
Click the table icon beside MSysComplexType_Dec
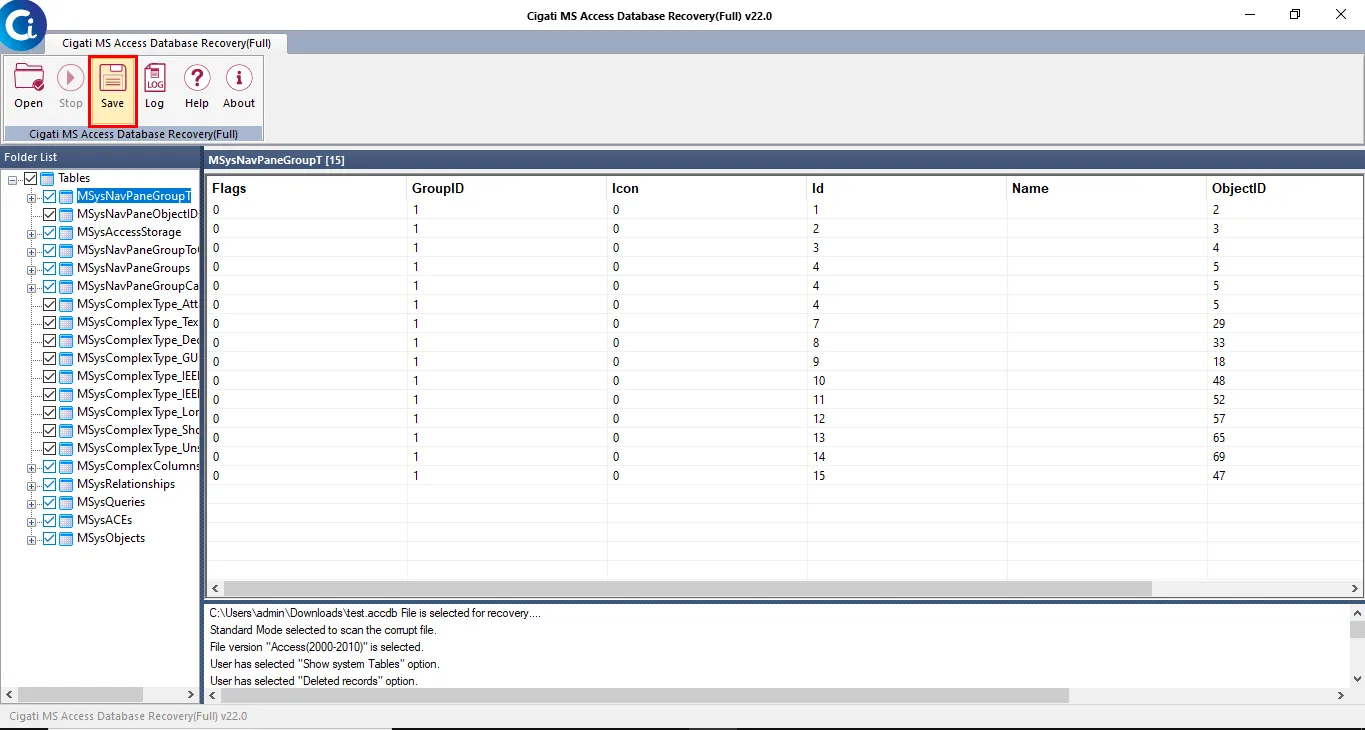click(66, 340)
